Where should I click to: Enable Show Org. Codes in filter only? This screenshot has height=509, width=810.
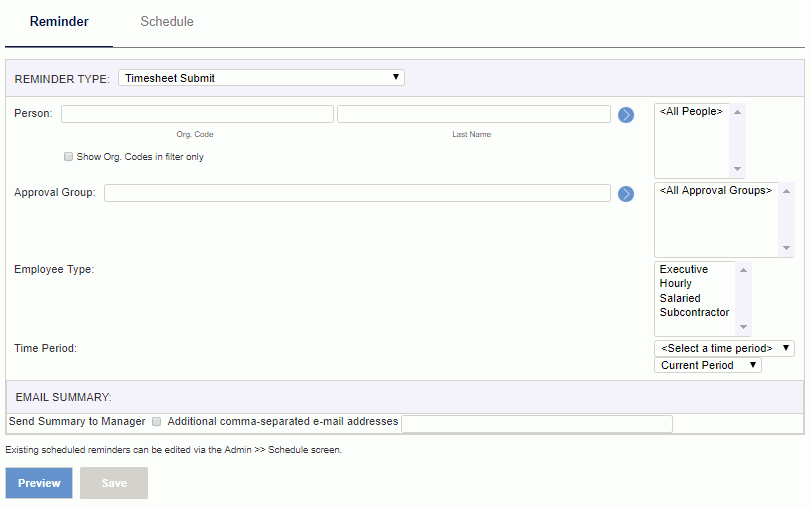point(68,157)
